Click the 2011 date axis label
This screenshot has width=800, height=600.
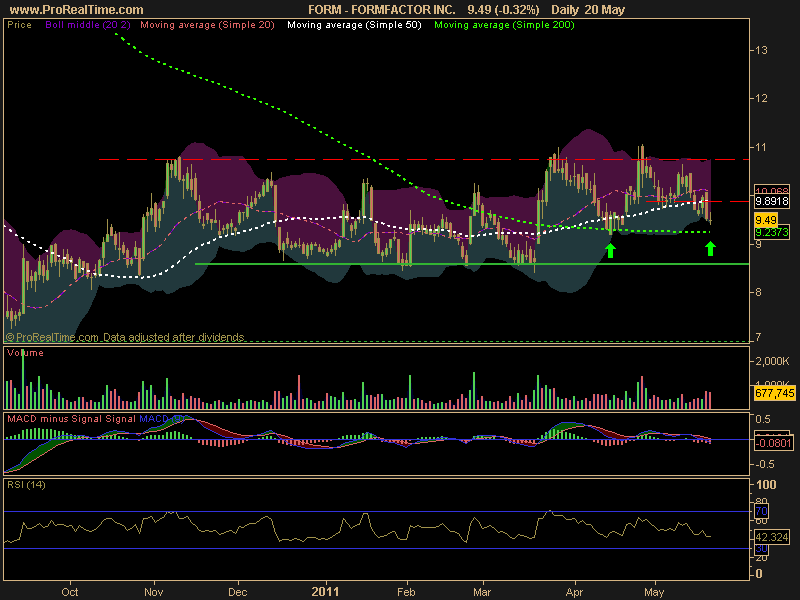(325, 592)
